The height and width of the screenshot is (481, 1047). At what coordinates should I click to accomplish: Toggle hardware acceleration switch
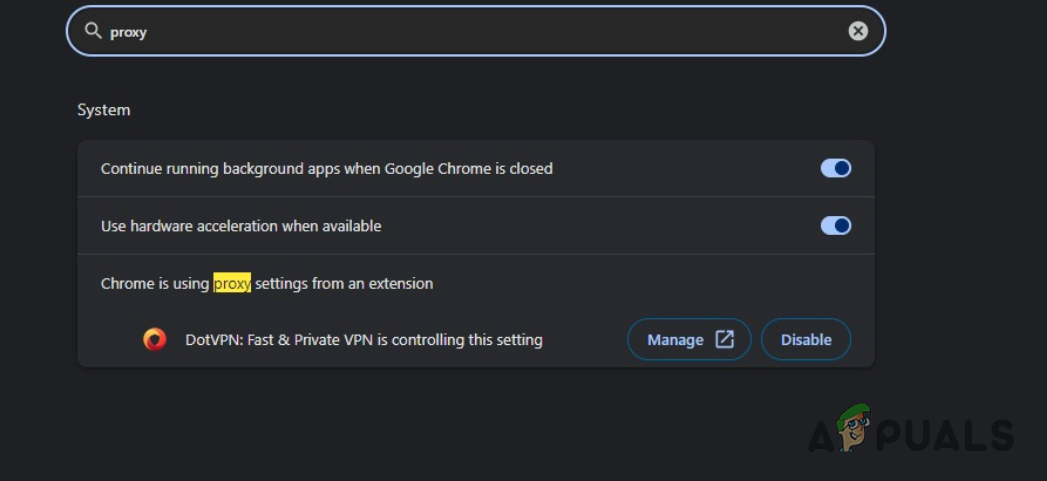[x=836, y=226]
